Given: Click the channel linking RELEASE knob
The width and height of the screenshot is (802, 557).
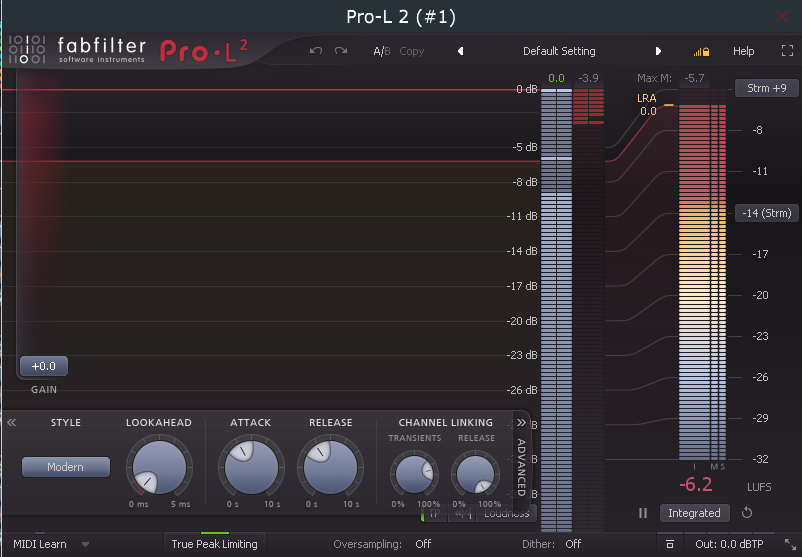Looking at the screenshot, I should tap(476, 474).
